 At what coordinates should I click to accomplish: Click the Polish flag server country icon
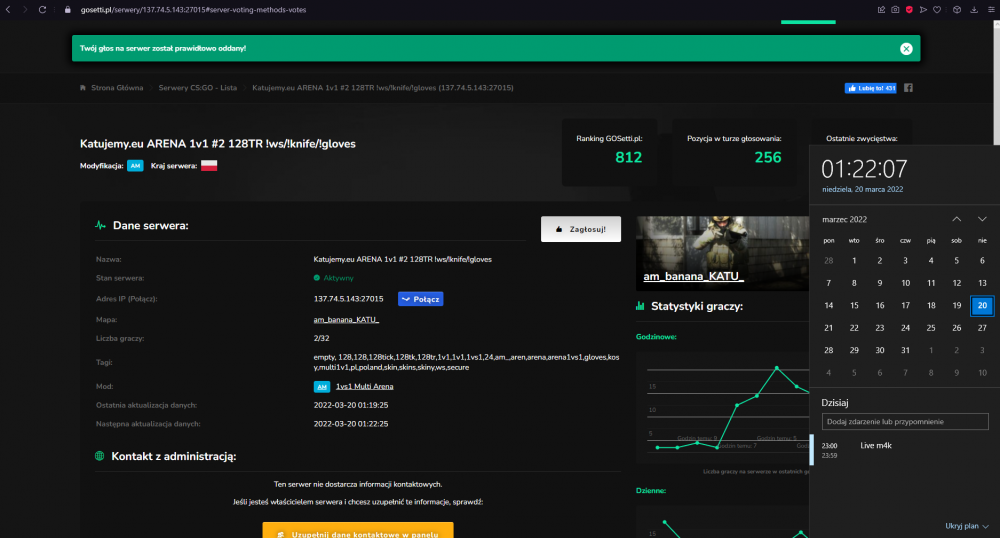209,166
